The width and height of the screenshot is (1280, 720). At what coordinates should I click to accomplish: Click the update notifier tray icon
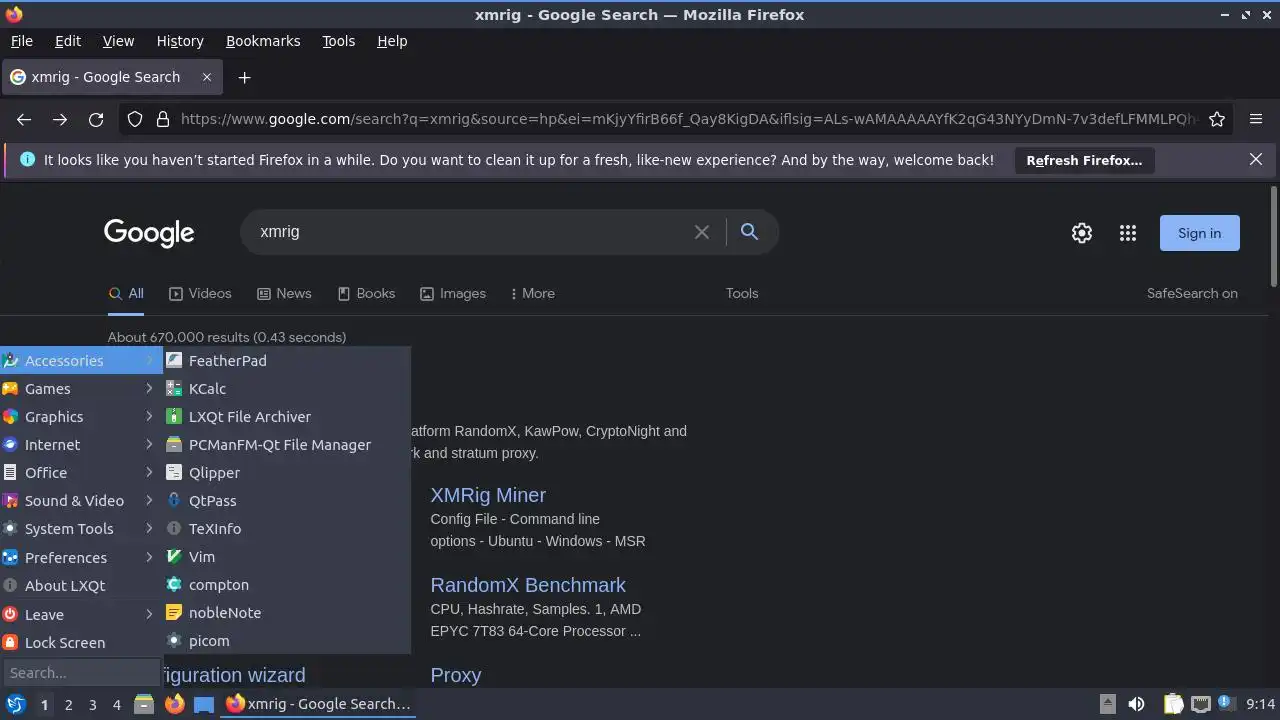tap(1224, 703)
